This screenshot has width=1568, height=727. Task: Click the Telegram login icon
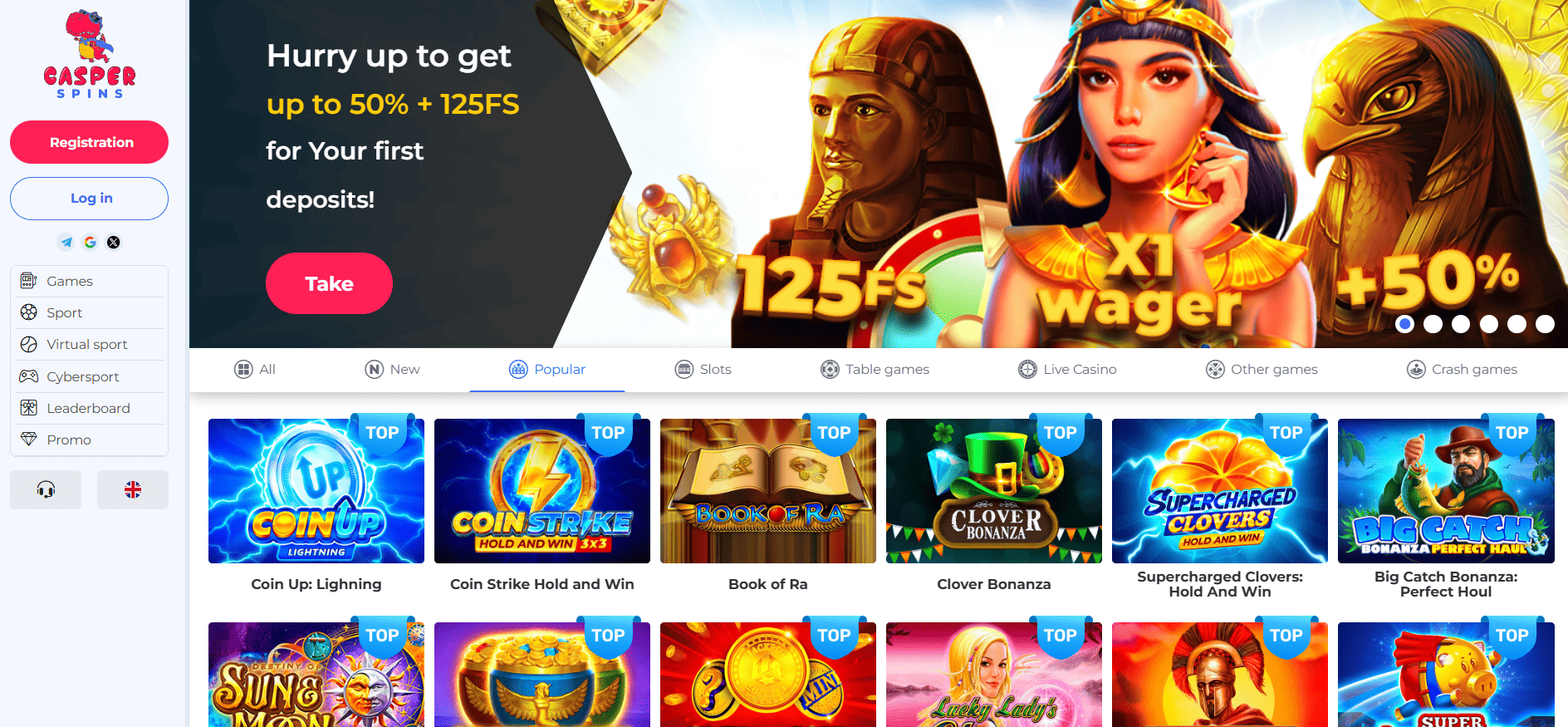(x=66, y=243)
